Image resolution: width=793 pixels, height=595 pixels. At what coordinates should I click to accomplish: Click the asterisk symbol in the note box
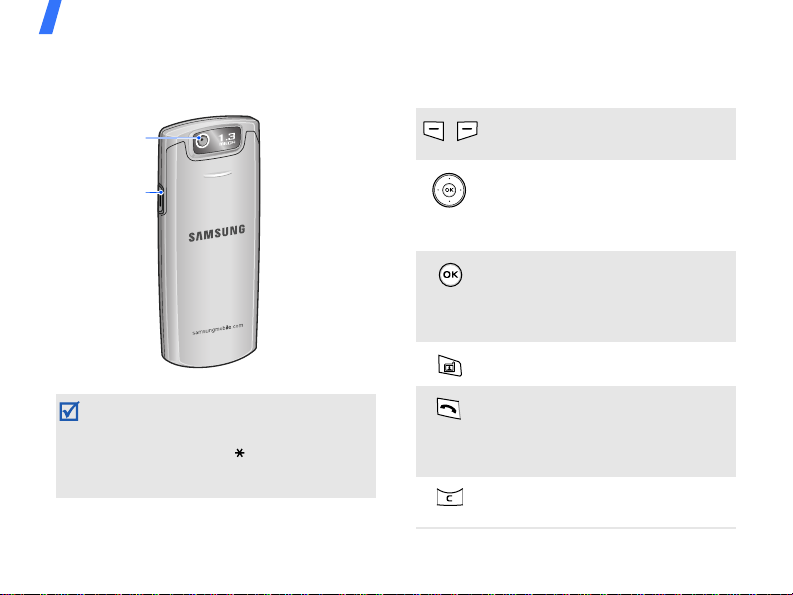click(240, 453)
